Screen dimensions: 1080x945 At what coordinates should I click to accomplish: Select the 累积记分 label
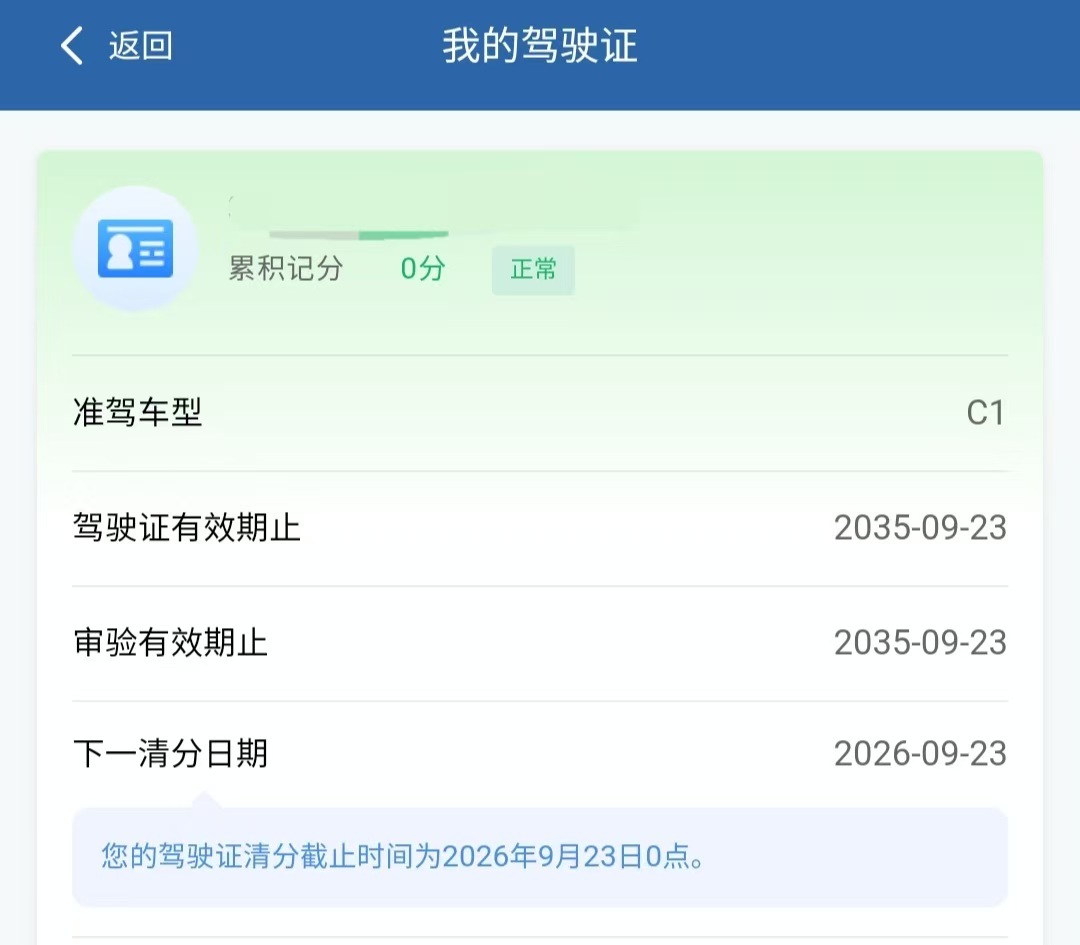point(285,269)
